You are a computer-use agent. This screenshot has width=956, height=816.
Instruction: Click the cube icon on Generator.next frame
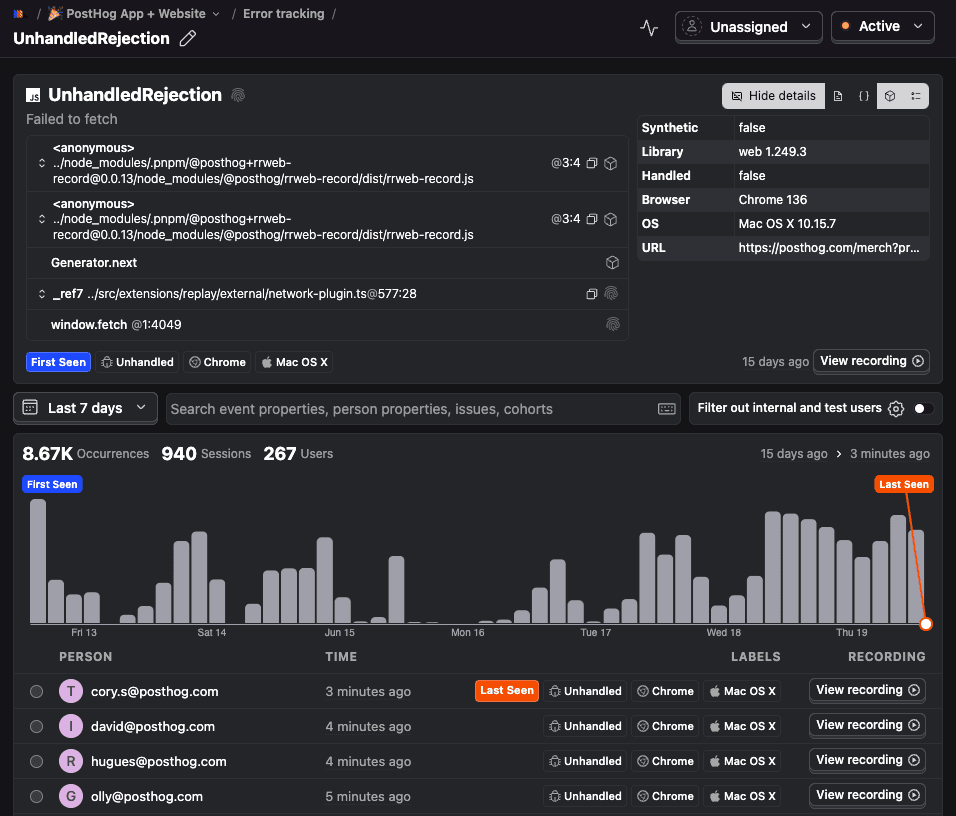click(x=612, y=263)
